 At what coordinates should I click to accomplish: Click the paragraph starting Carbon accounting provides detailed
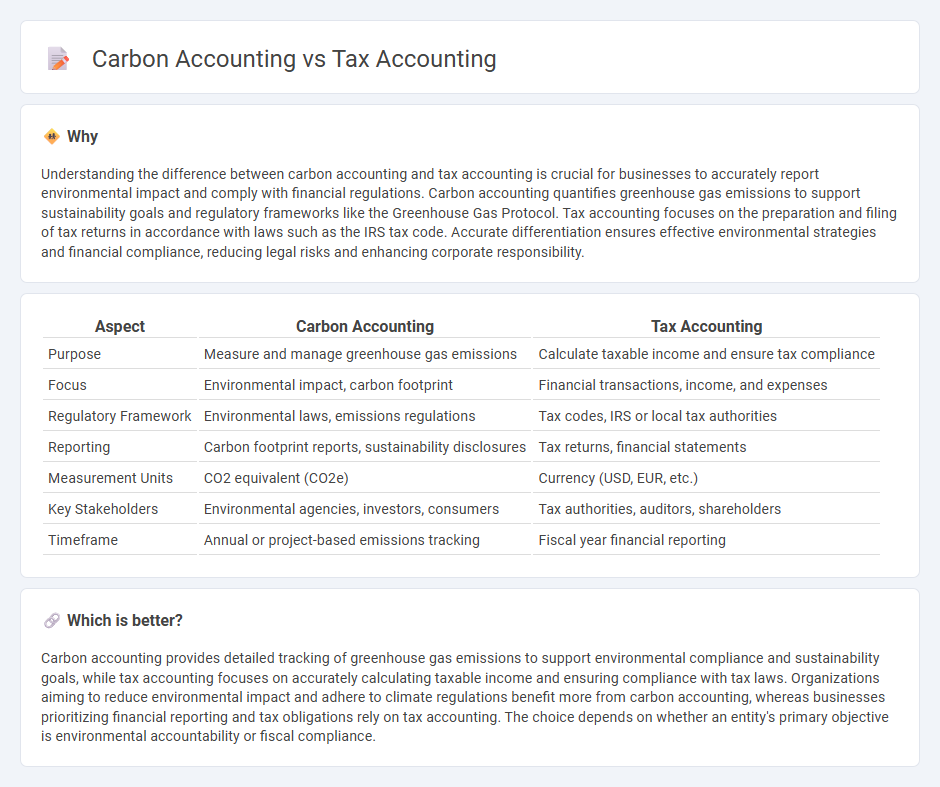point(465,697)
